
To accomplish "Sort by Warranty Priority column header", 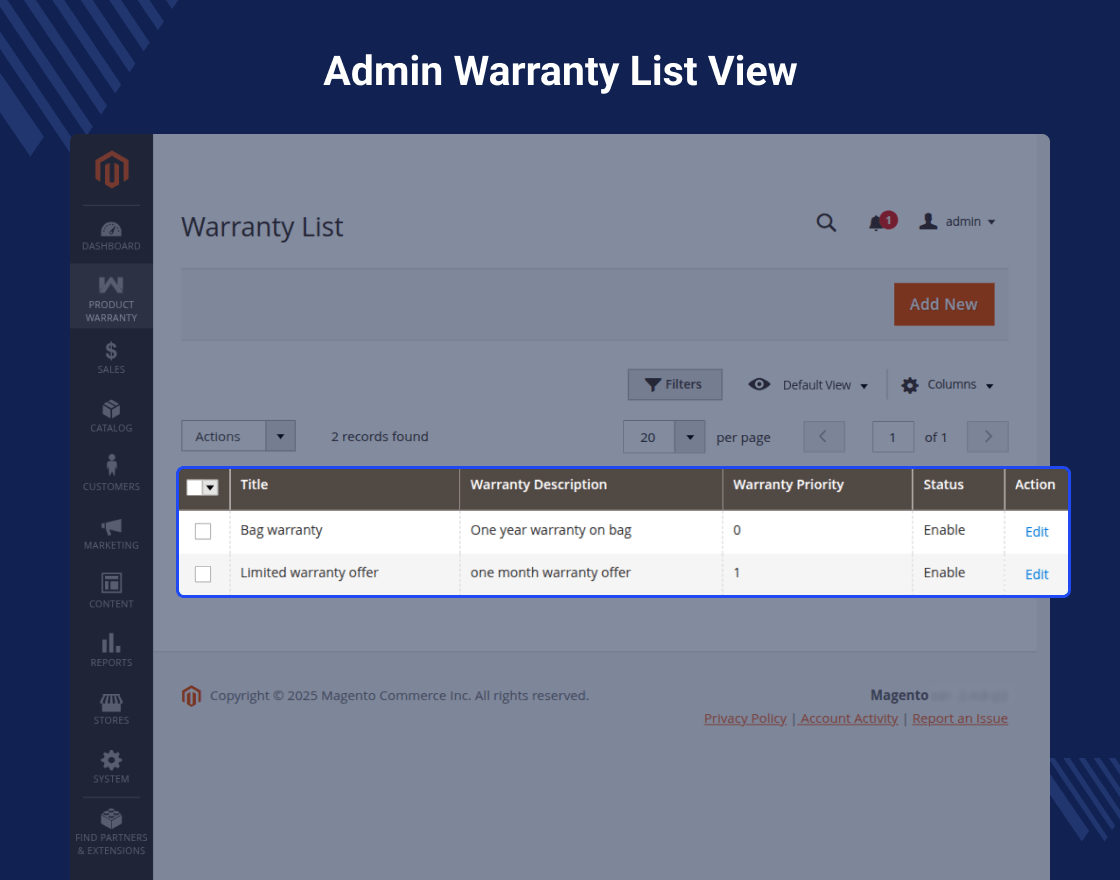I will [818, 489].
